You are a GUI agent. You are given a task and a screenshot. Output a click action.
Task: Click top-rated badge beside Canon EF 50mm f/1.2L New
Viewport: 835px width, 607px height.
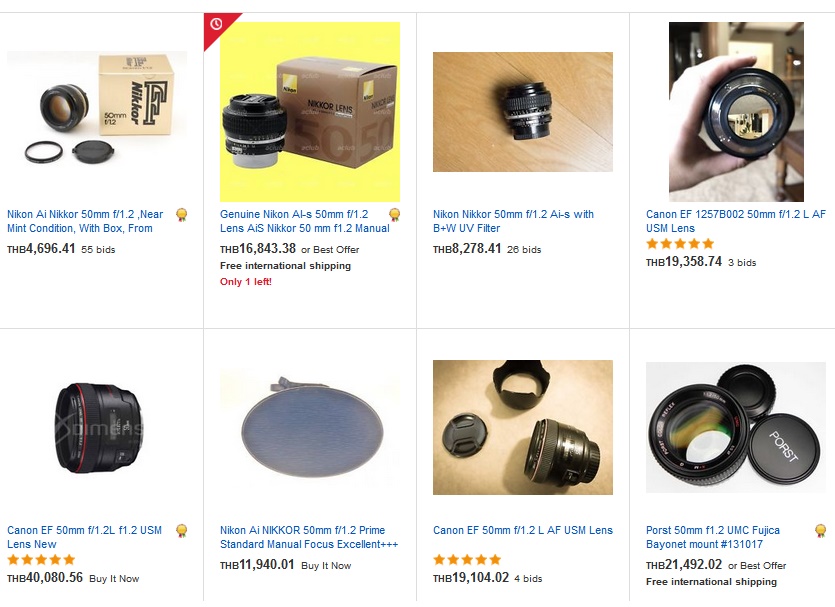click(x=182, y=531)
